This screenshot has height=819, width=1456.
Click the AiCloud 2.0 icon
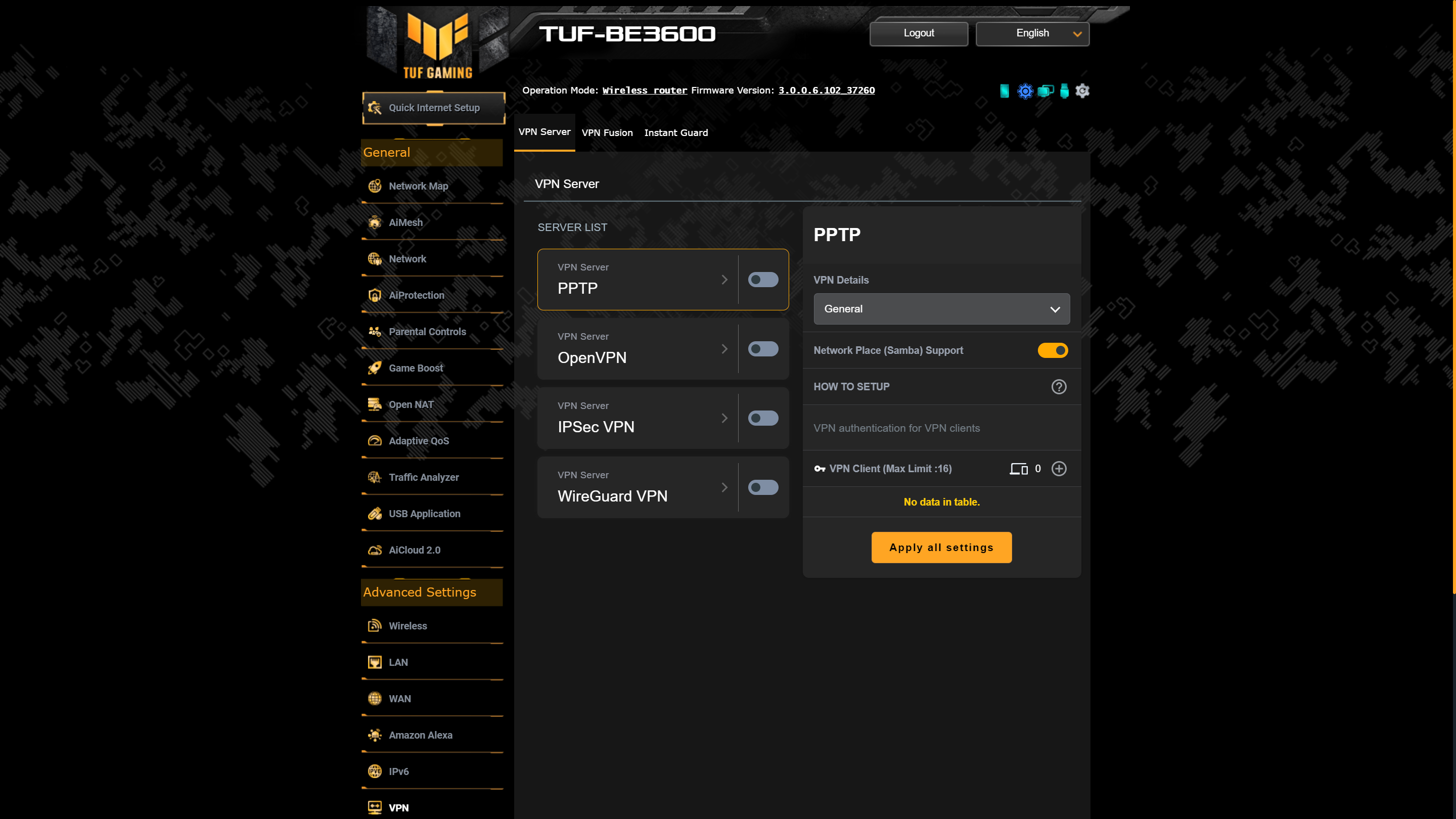coord(375,549)
